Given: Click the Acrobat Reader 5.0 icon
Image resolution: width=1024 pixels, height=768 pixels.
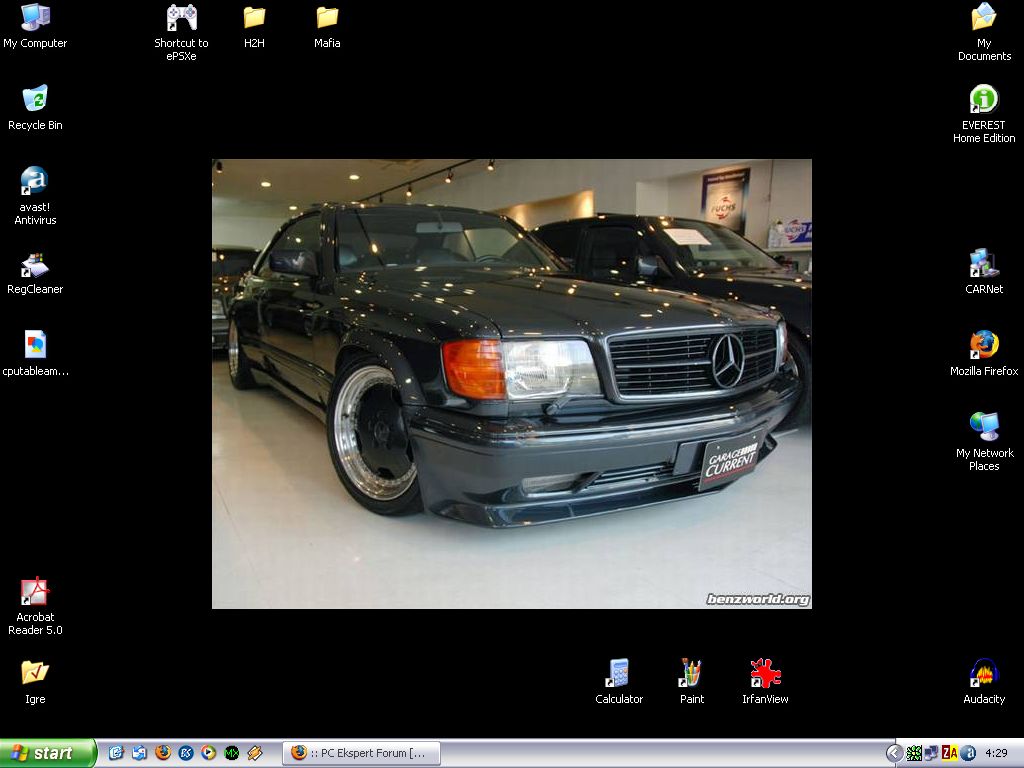Looking at the screenshot, I should click(x=35, y=592).
